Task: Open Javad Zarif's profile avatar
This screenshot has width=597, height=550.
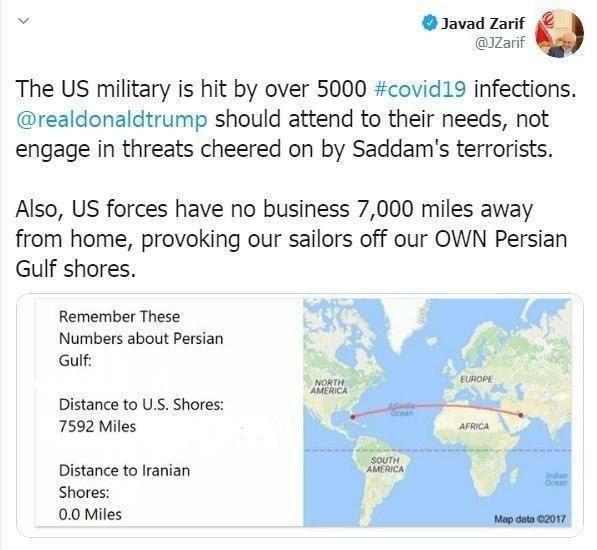Action: (559, 33)
